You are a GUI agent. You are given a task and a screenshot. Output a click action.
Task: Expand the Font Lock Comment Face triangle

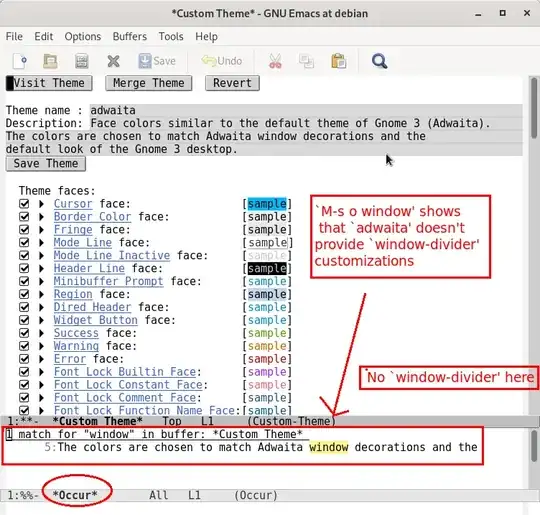pyautogui.click(x=41, y=398)
